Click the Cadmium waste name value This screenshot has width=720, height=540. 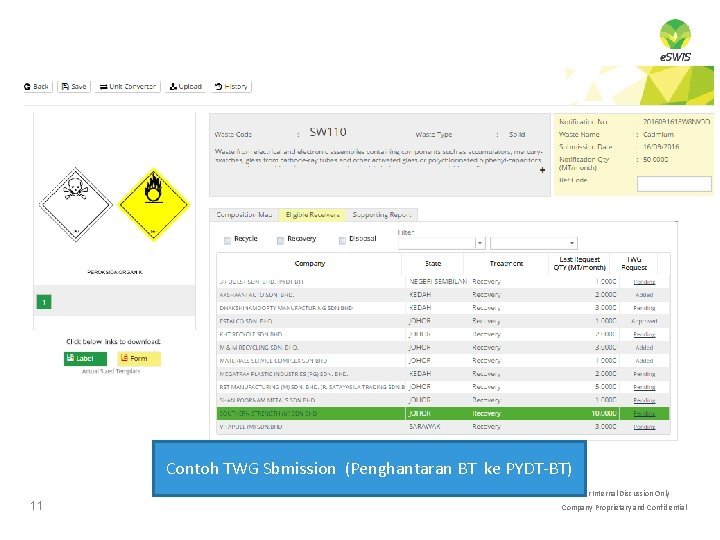click(658, 135)
